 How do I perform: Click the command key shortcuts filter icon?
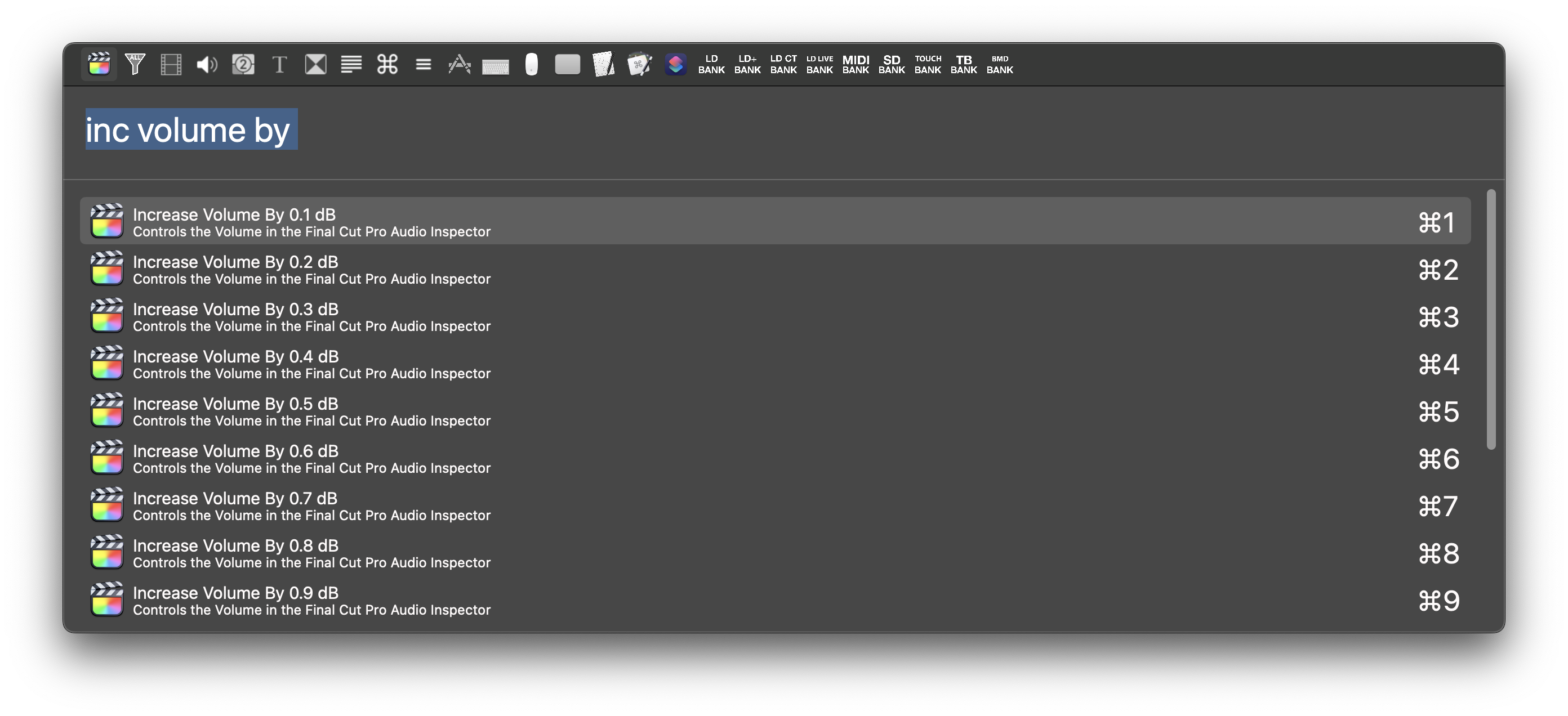[x=387, y=64]
